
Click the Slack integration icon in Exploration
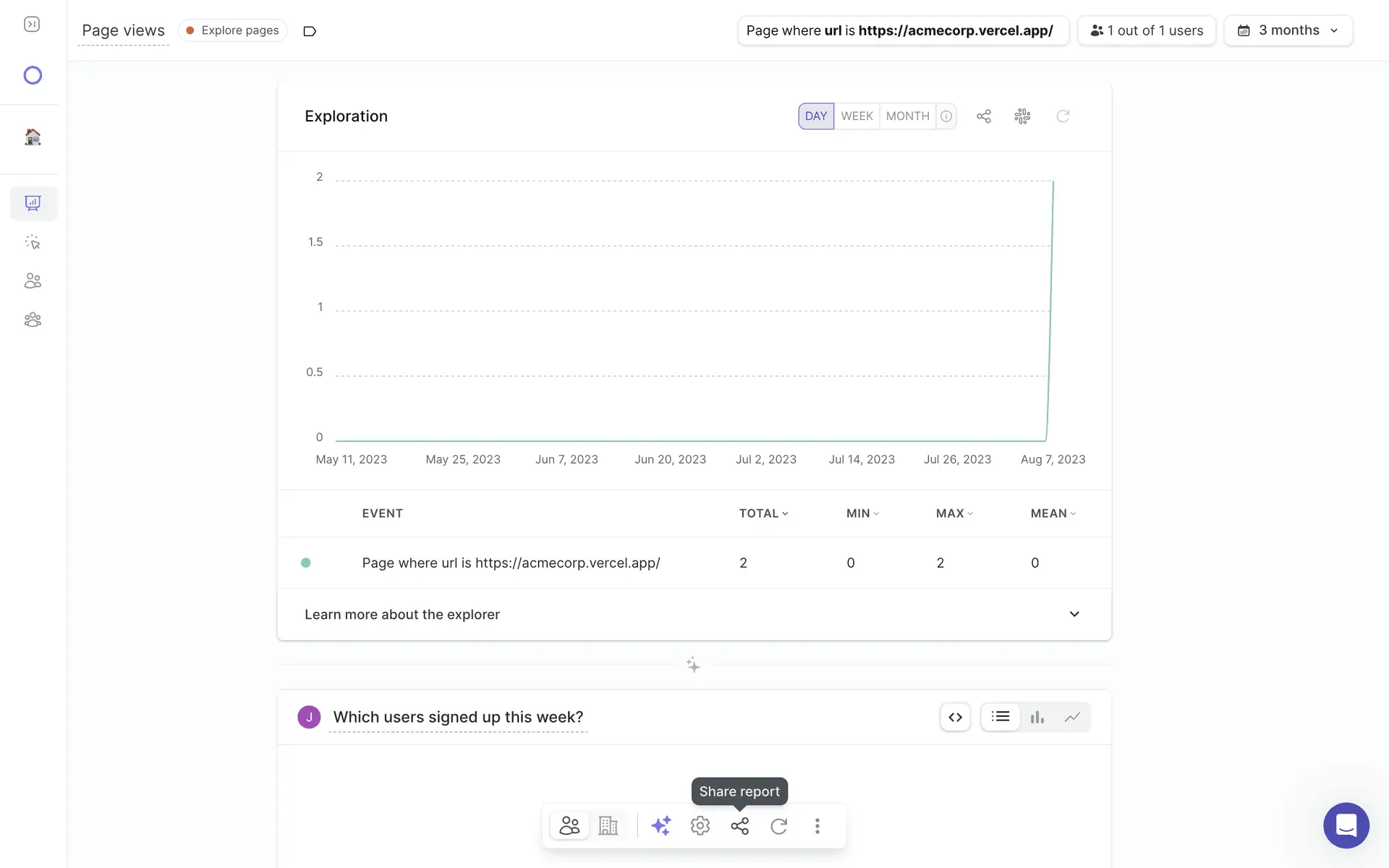pyautogui.click(x=1022, y=116)
